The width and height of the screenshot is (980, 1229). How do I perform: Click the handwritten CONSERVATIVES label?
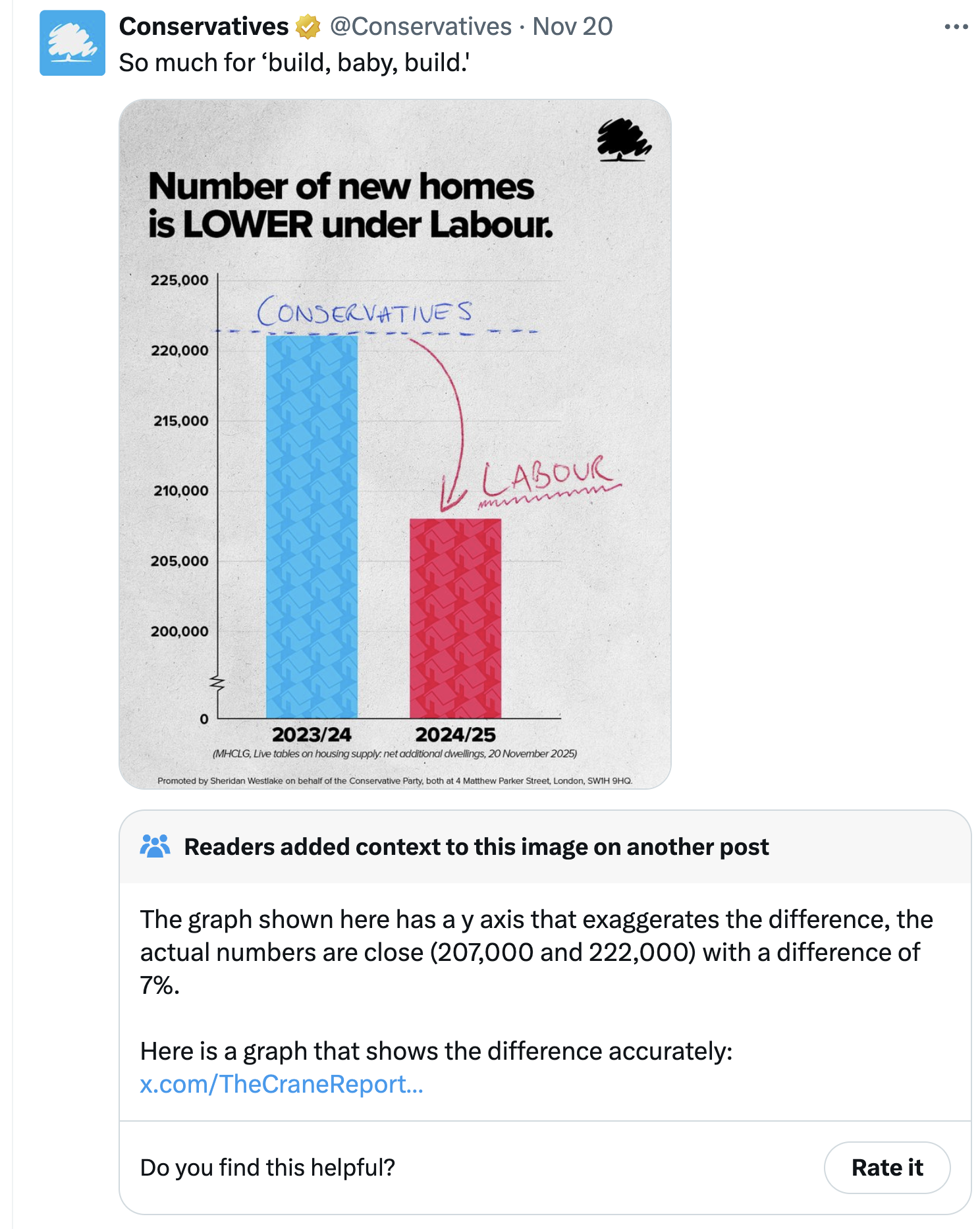tap(364, 312)
